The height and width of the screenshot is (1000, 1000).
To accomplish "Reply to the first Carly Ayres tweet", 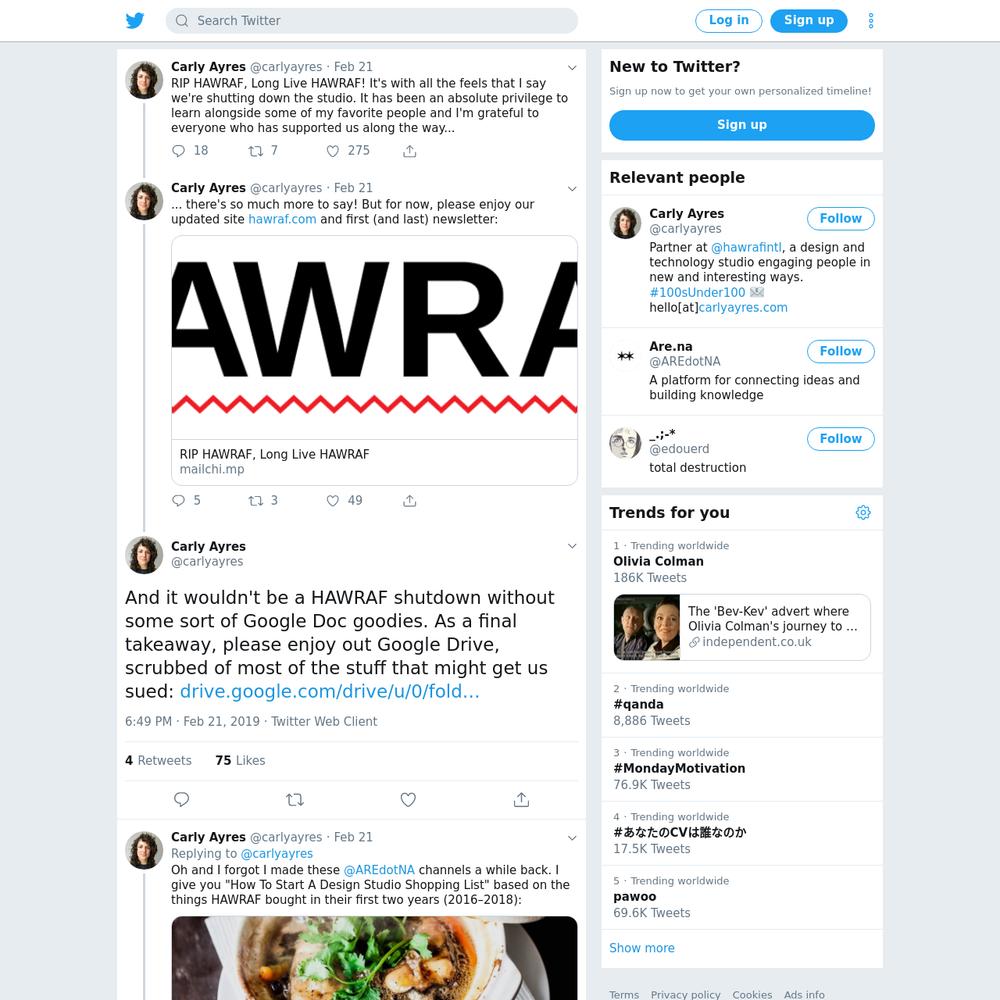I will coord(179,151).
